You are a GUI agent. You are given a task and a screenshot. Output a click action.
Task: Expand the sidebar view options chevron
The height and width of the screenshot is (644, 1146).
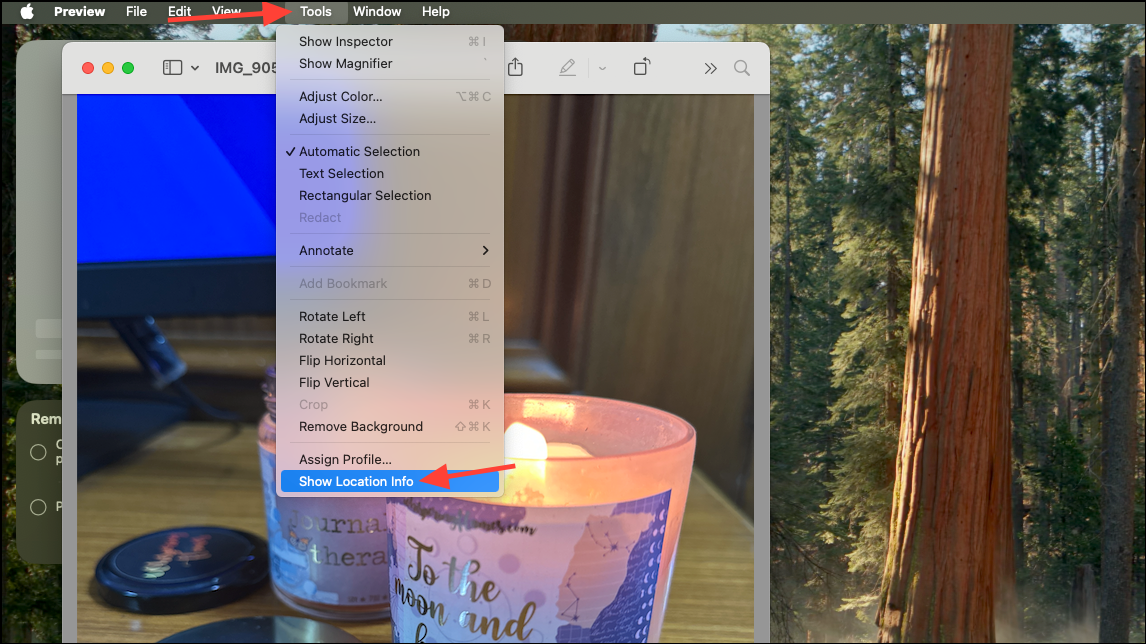(x=195, y=68)
